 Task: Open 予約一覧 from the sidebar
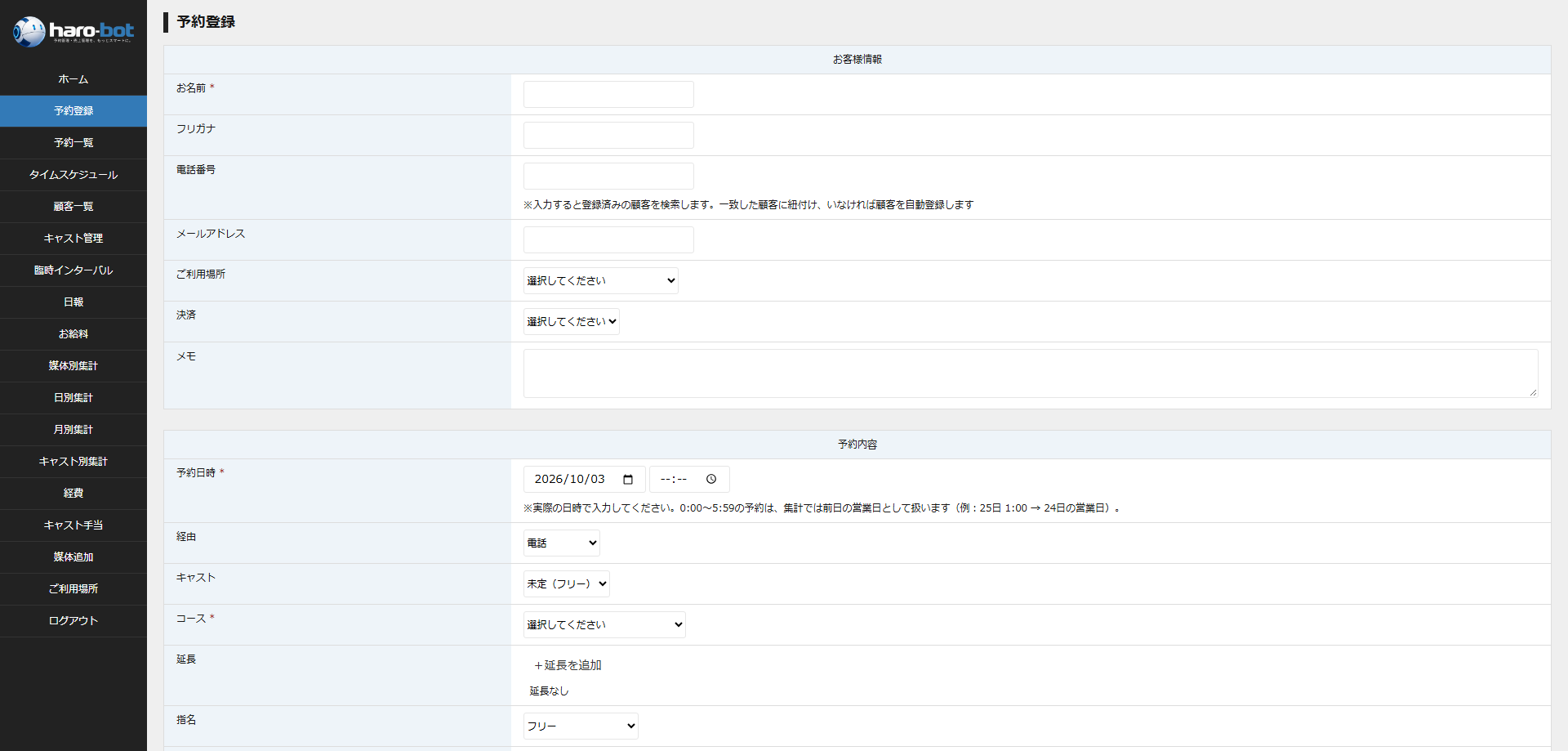(73, 143)
